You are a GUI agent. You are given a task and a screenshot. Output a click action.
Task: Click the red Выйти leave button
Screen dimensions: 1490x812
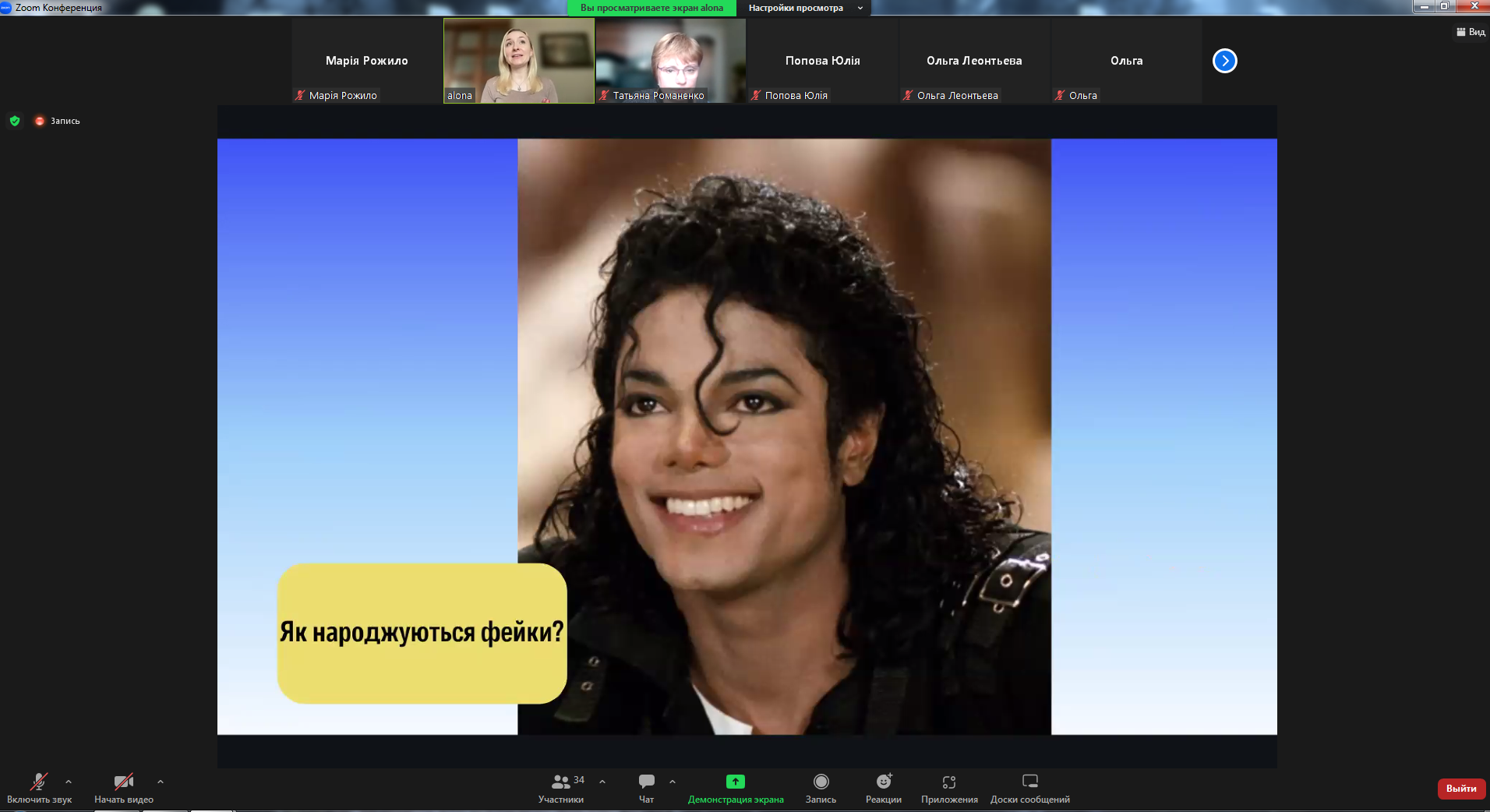click(x=1461, y=789)
